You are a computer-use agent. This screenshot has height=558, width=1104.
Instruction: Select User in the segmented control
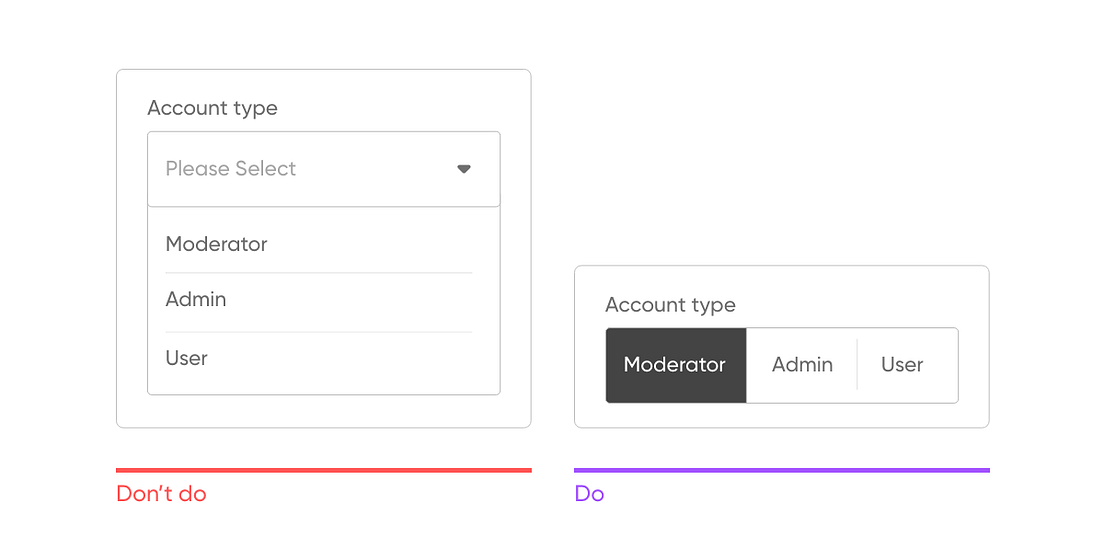point(902,365)
